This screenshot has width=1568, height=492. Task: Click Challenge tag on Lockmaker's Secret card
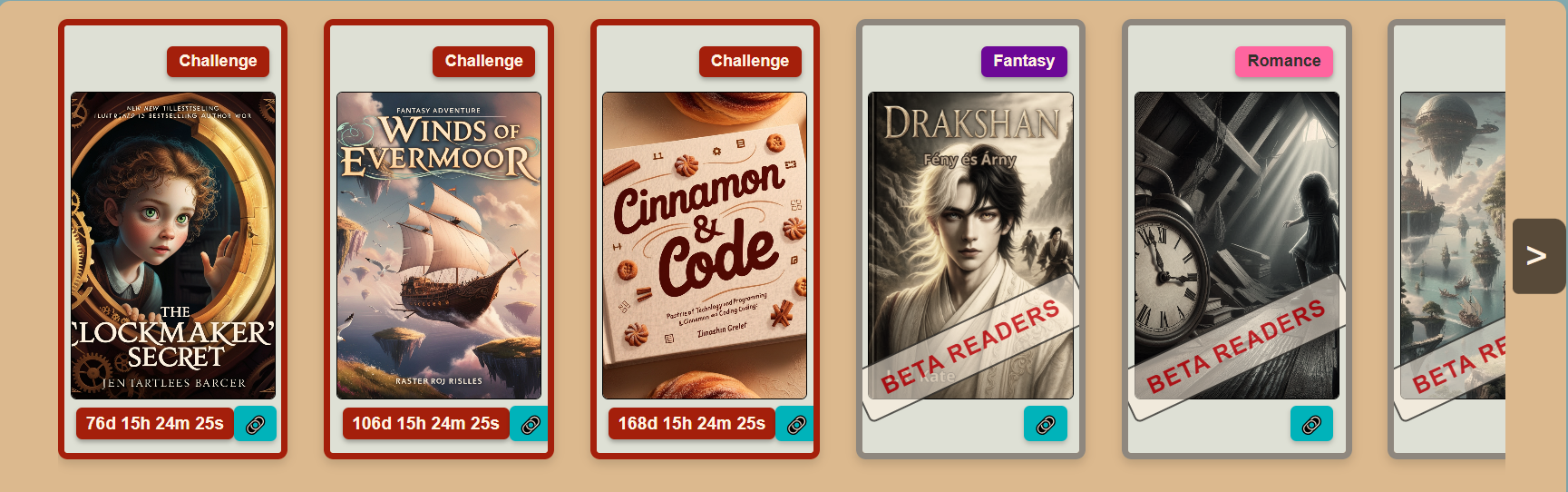218,62
